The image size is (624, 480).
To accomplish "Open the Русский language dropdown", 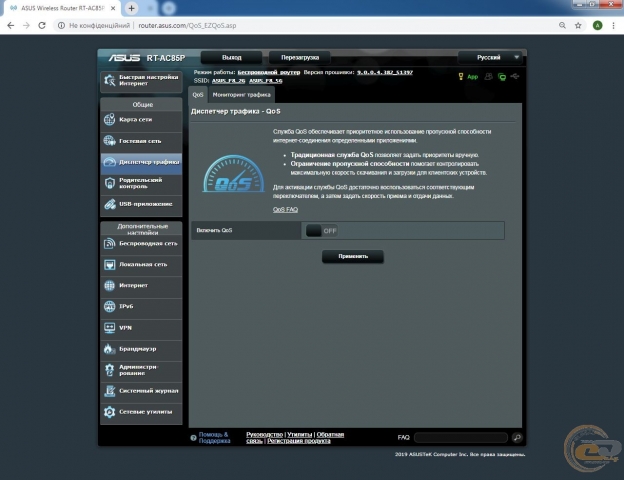I will 490,57.
